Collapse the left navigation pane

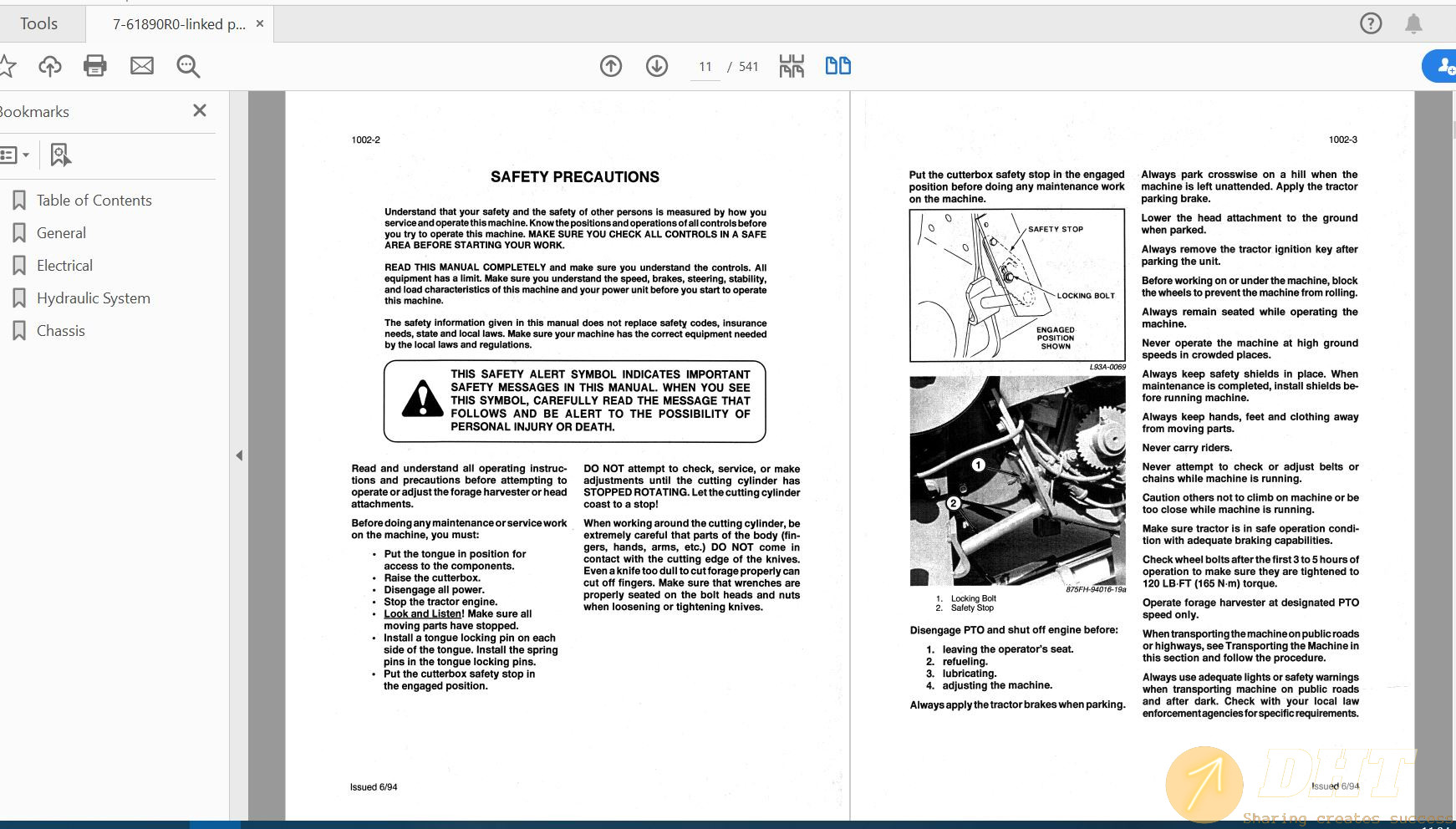coord(239,455)
